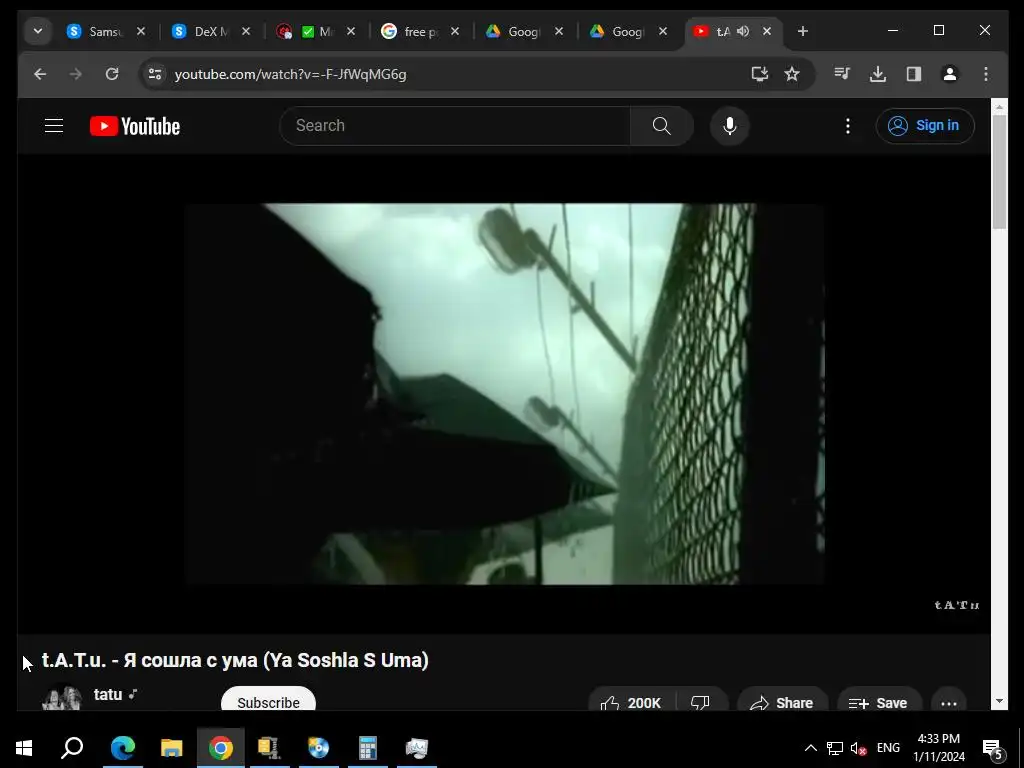Toggle Chrome side panel
The height and width of the screenshot is (768, 1024).
[914, 74]
